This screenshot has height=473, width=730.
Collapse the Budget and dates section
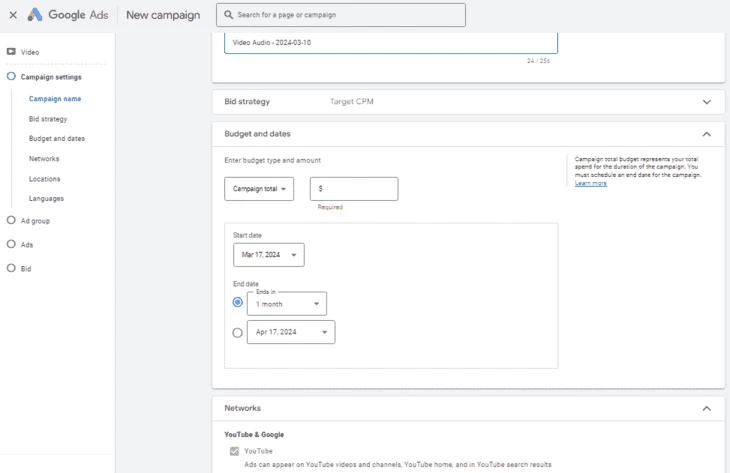pos(707,134)
